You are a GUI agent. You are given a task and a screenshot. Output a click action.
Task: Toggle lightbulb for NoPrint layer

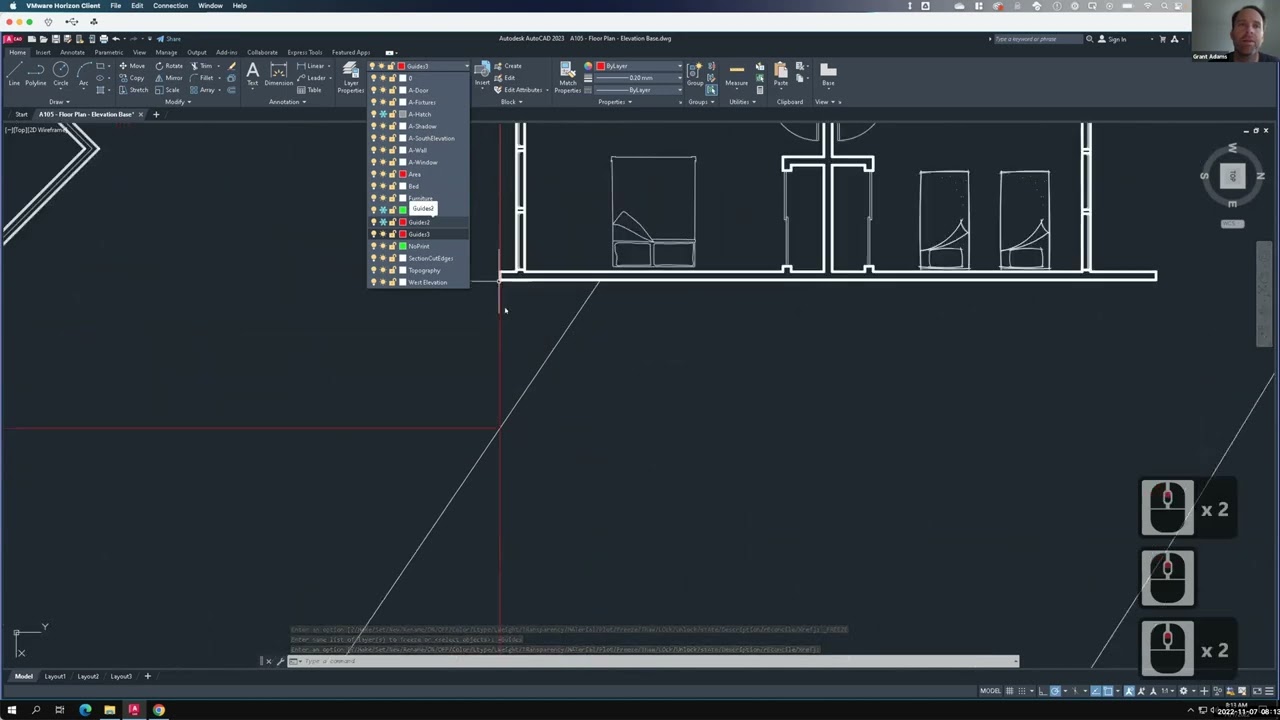coord(374,246)
